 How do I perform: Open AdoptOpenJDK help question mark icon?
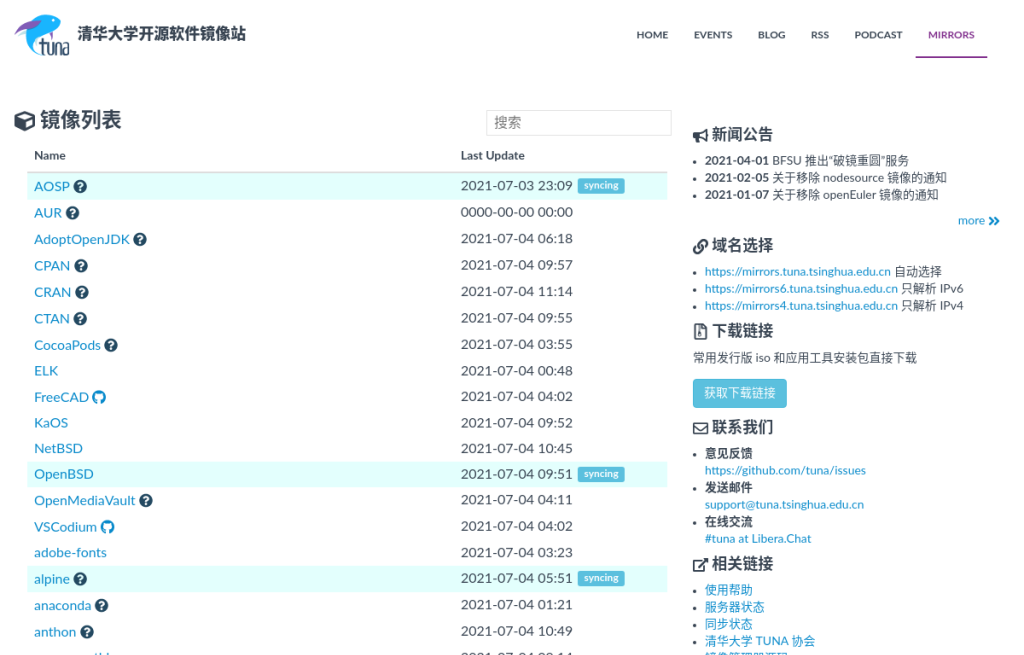click(x=140, y=240)
